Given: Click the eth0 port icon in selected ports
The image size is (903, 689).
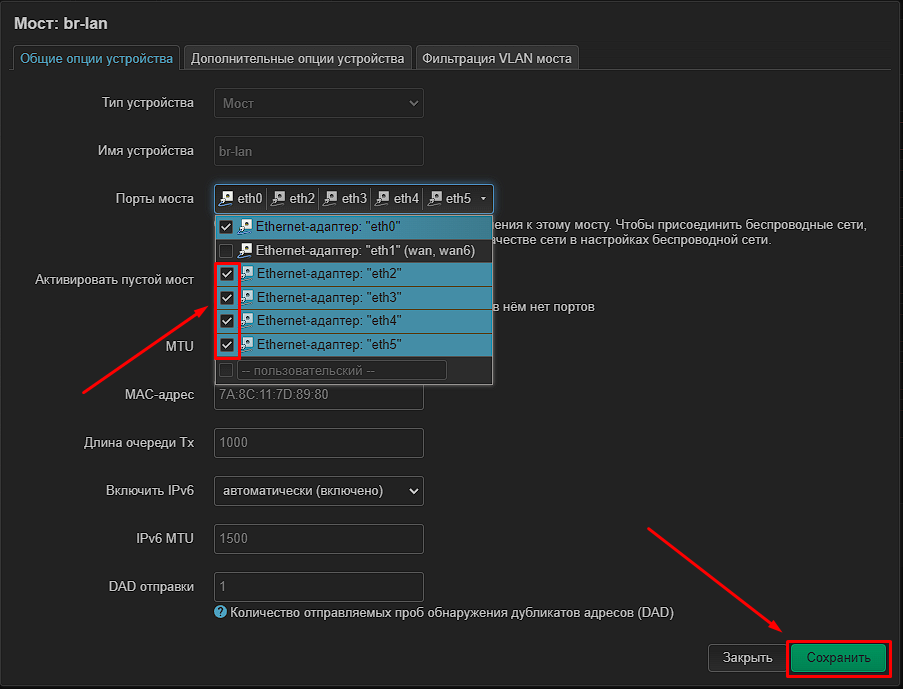Looking at the screenshot, I should (x=226, y=198).
